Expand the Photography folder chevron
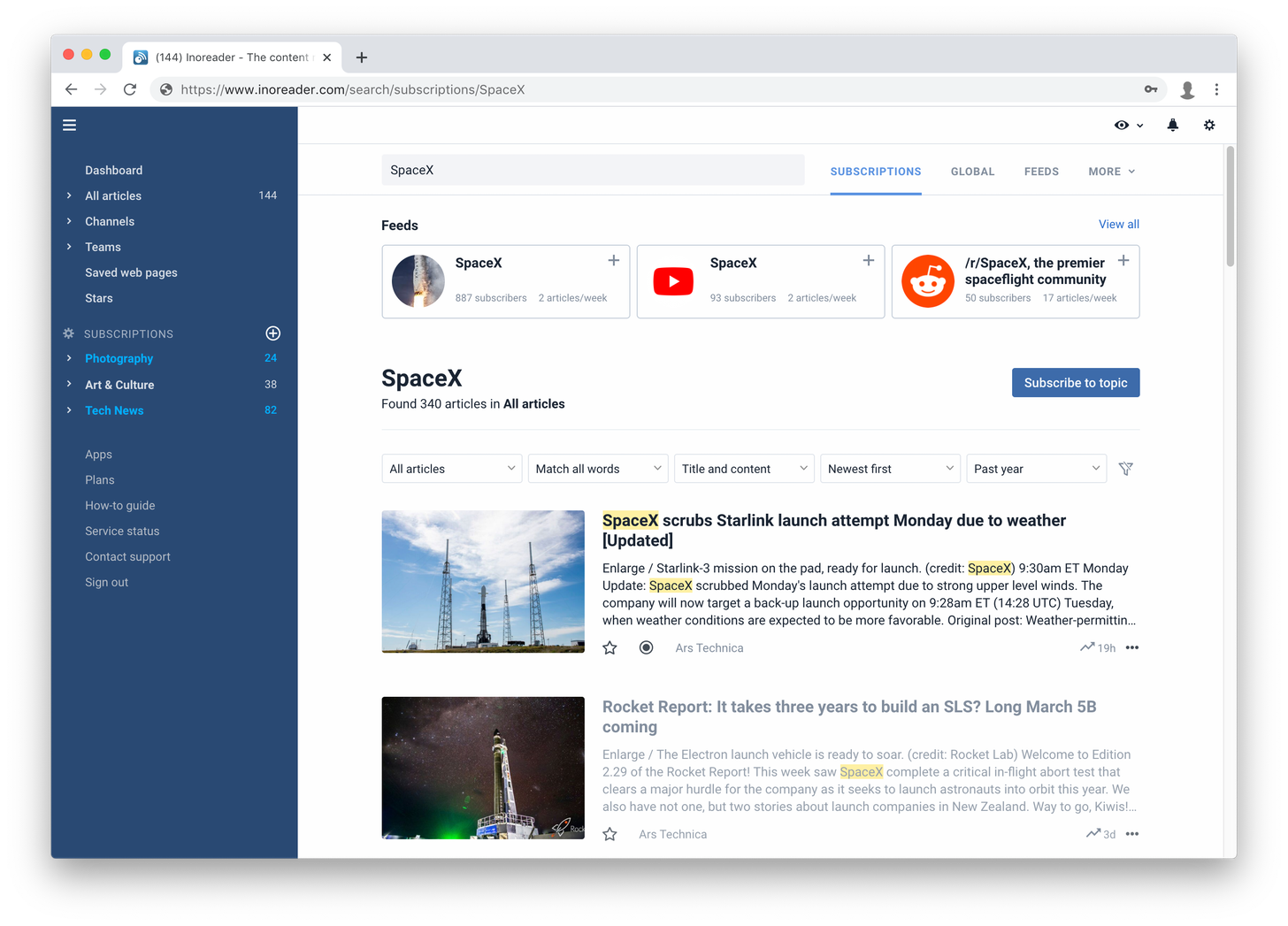The image size is (1288, 926). tap(69, 358)
